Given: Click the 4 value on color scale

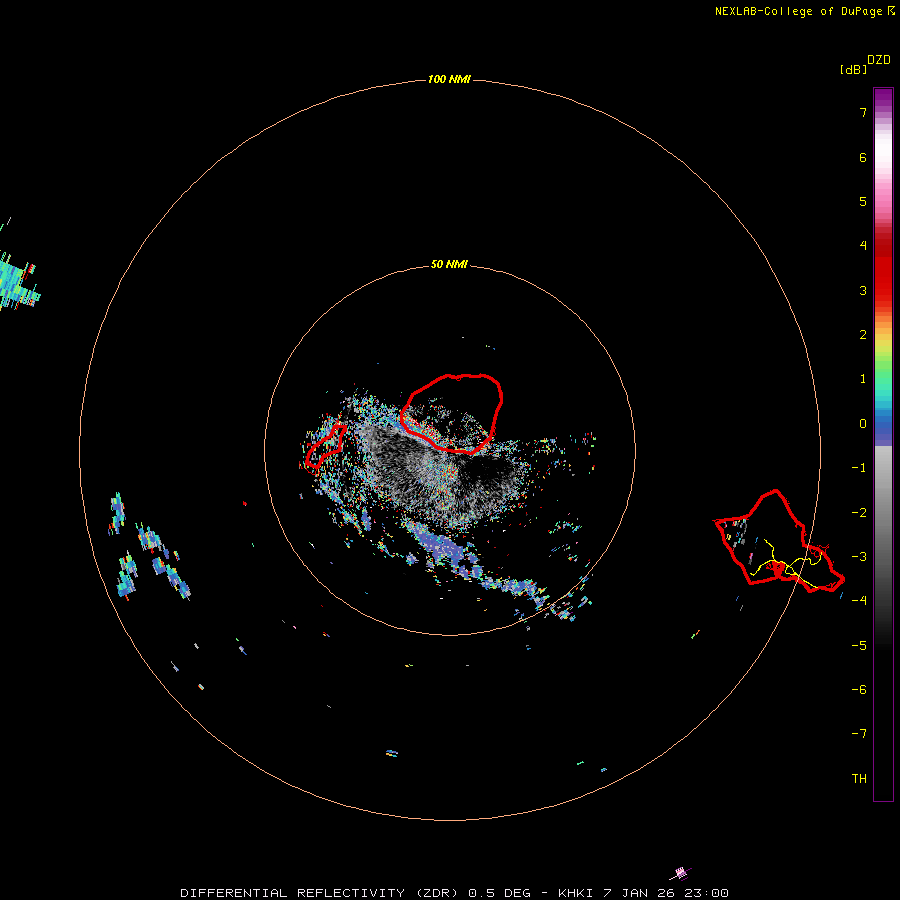Looking at the screenshot, I should point(863,246).
